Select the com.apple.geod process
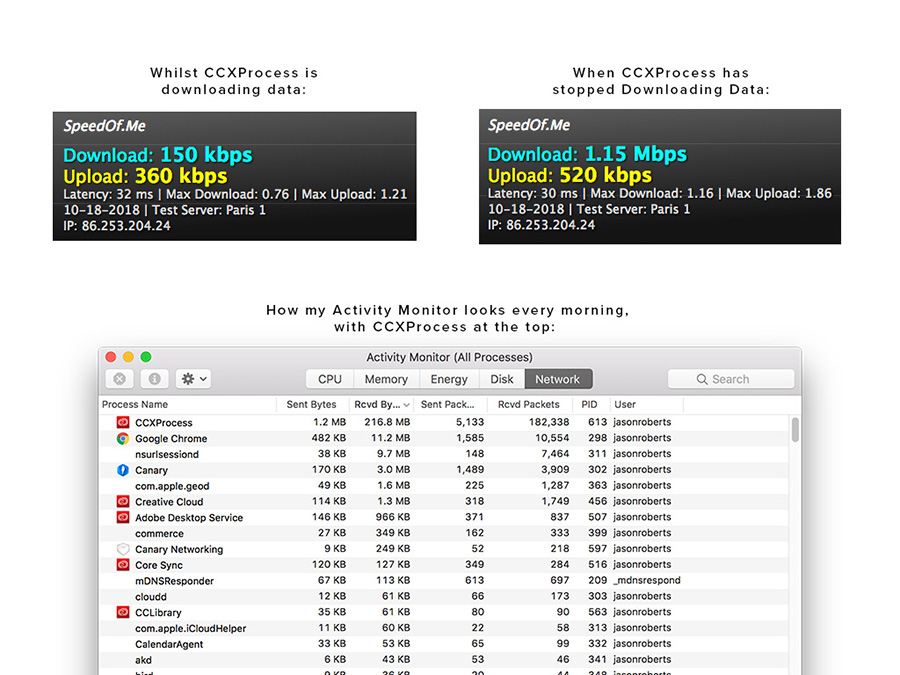Viewport: 900px width, 675px height. click(172, 486)
